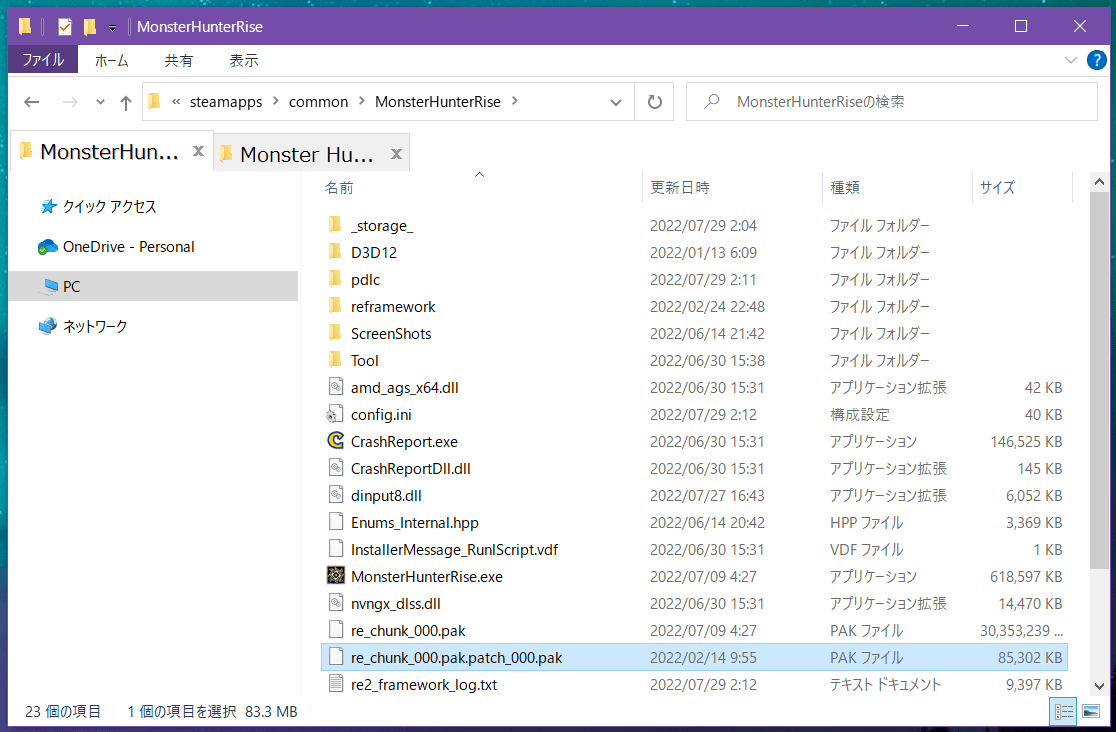The width and height of the screenshot is (1116, 732).
Task: Select クイック アクセス in navigation pane
Action: 109,206
